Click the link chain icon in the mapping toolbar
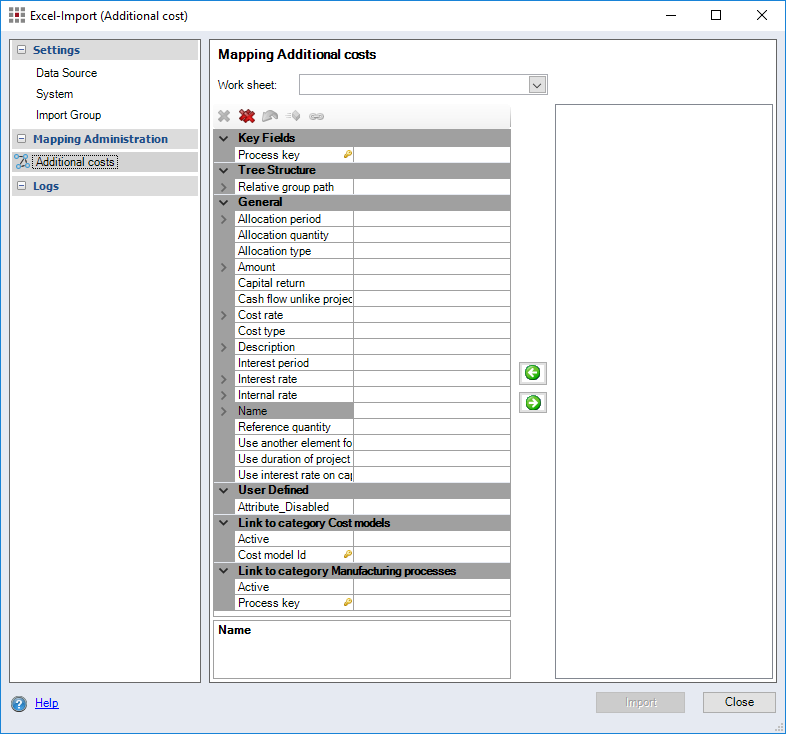The height and width of the screenshot is (734, 786). pyautogui.click(x=316, y=117)
